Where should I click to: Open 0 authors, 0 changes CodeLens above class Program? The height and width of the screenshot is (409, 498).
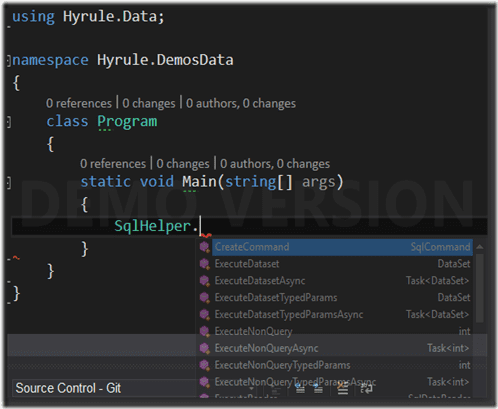pos(241,103)
